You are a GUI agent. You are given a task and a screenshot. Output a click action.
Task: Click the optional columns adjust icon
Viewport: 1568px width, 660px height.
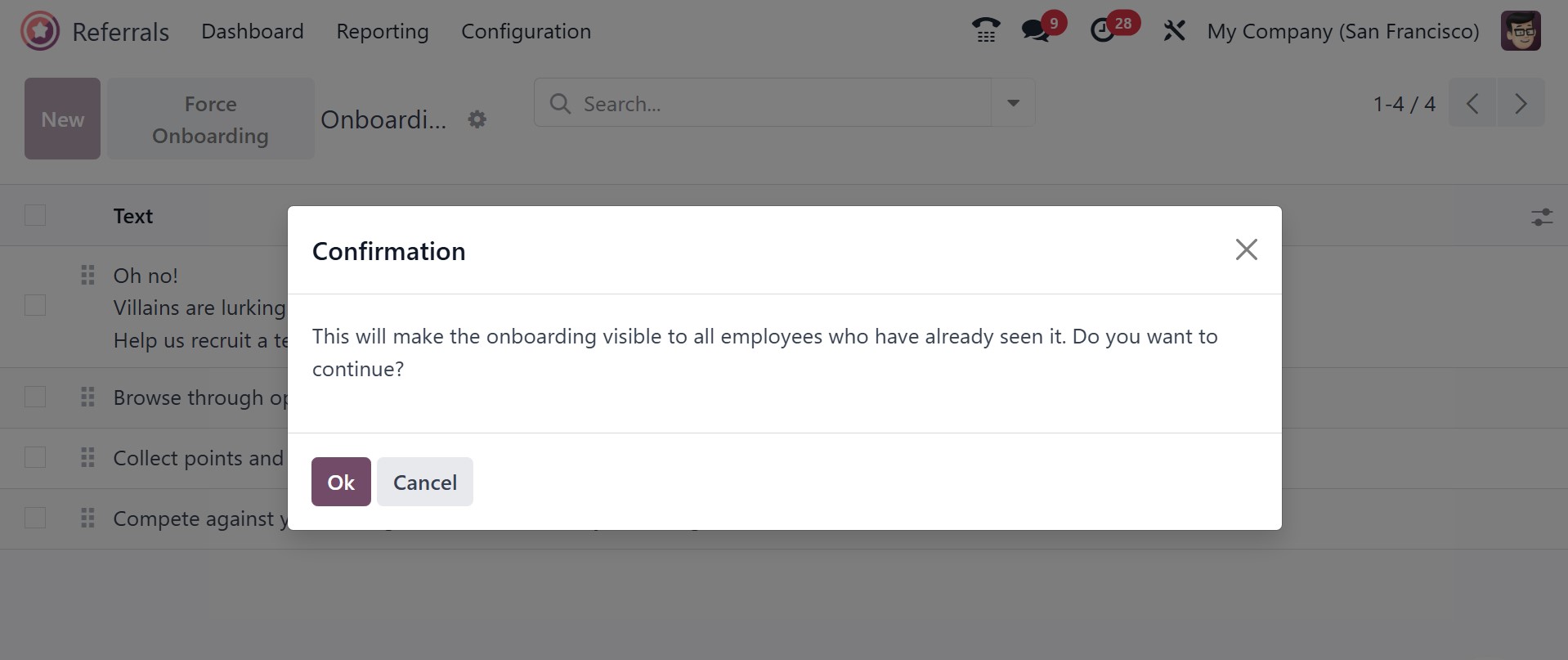[x=1541, y=217]
